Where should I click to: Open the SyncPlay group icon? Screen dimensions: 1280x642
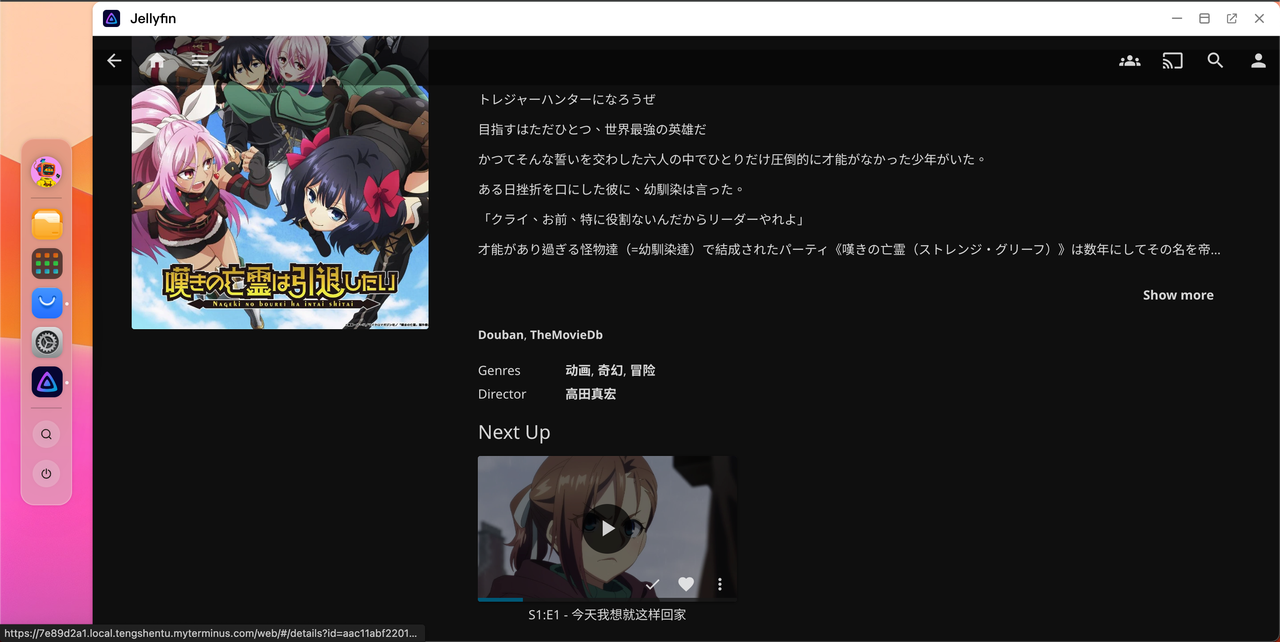pyautogui.click(x=1129, y=61)
